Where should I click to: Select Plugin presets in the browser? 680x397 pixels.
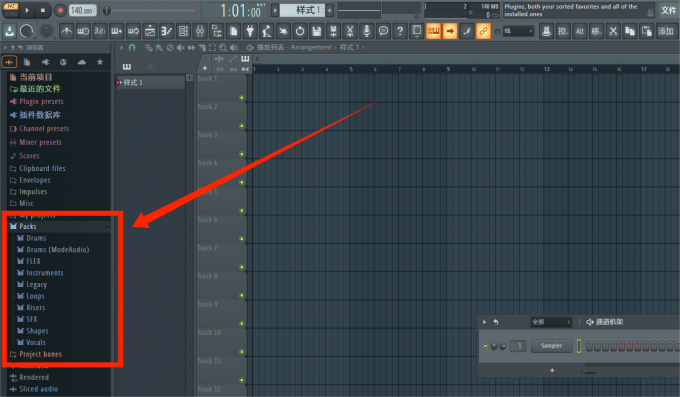[x=41, y=102]
